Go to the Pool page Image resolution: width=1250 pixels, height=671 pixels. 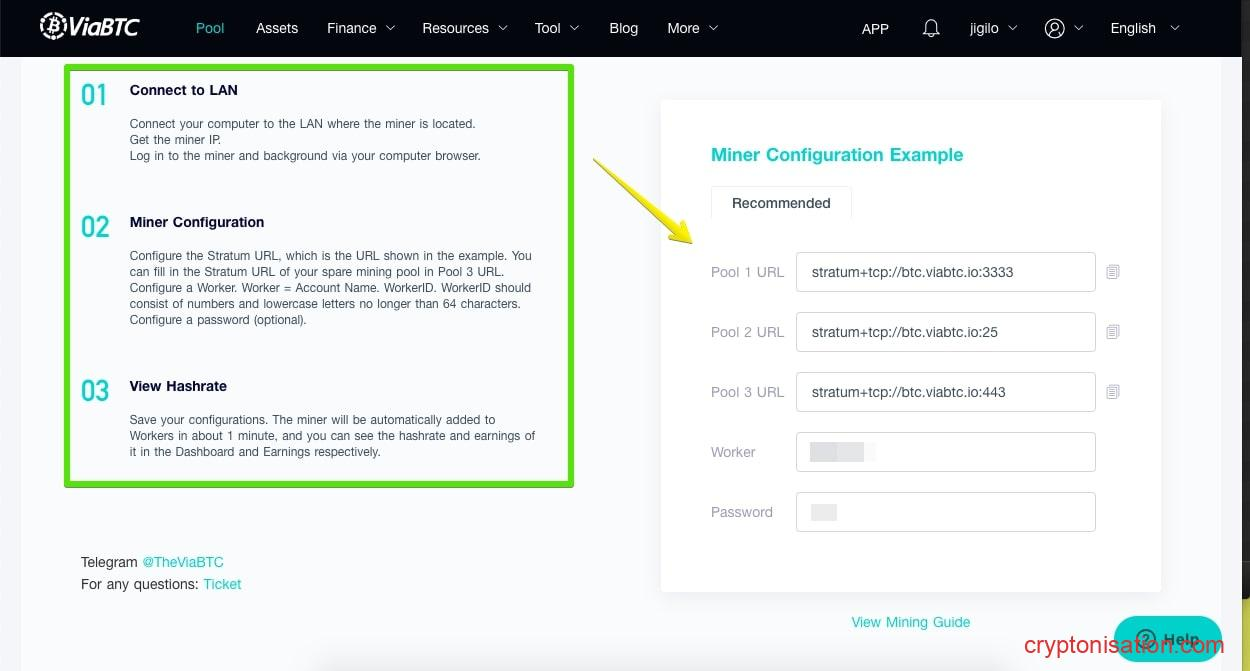210,28
